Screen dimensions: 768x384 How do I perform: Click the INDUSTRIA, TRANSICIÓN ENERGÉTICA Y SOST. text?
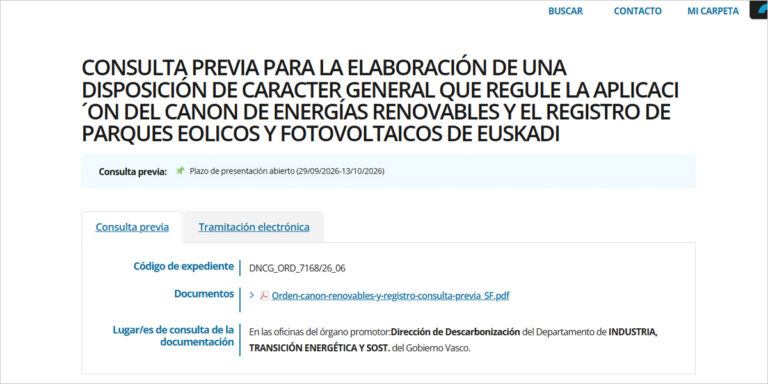453,340
